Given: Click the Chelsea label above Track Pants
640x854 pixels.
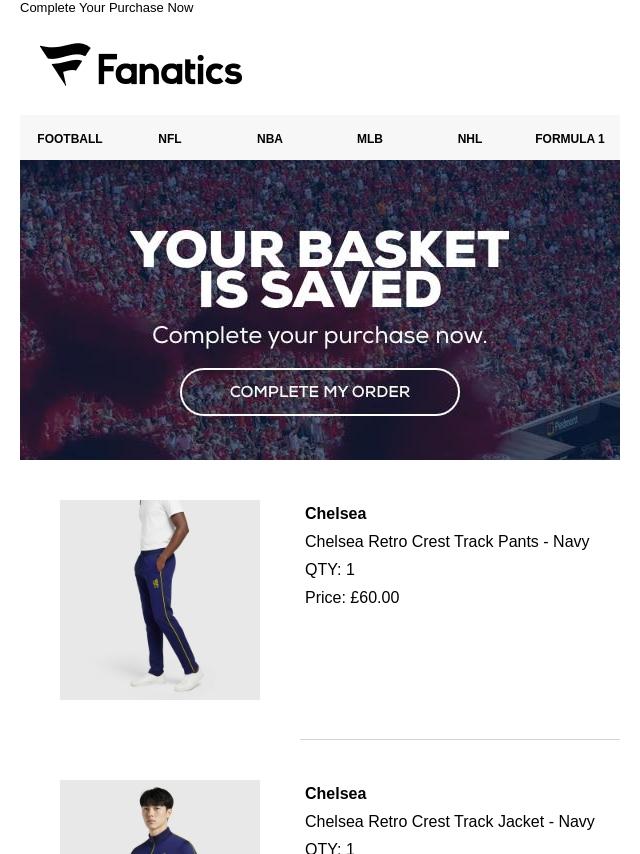Looking at the screenshot, I should pos(335,513).
